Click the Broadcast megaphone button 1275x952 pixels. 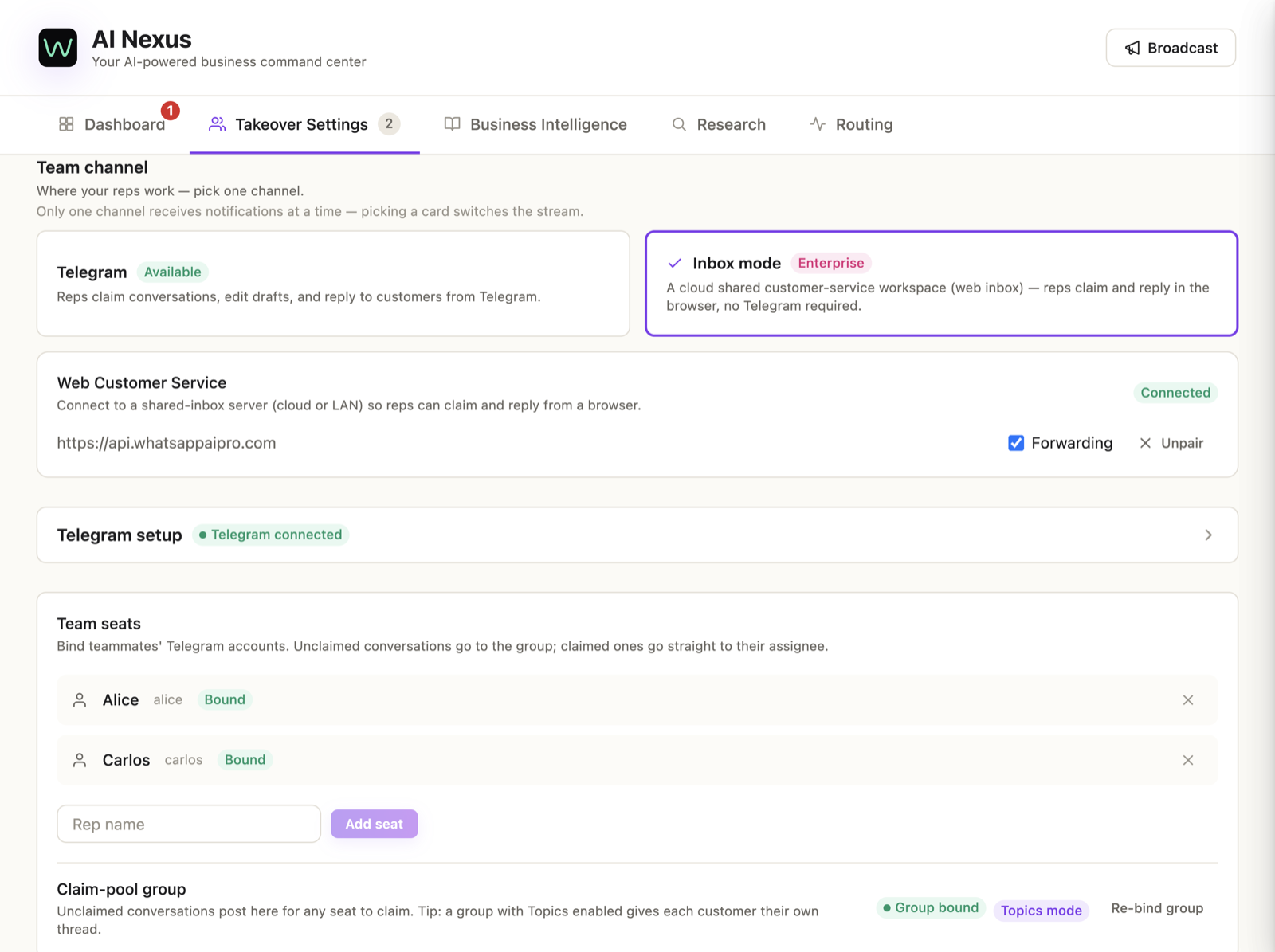click(x=1171, y=48)
